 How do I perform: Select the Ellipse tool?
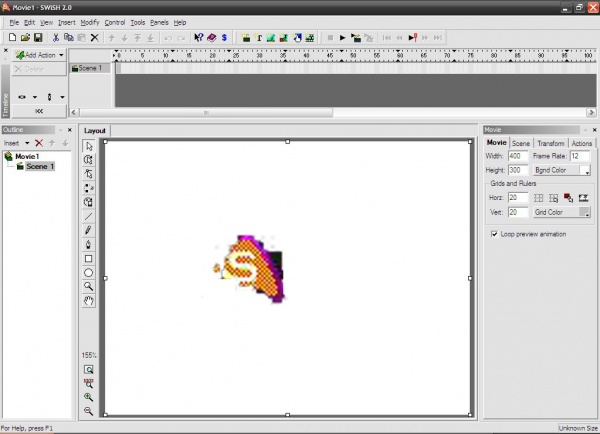[88, 272]
